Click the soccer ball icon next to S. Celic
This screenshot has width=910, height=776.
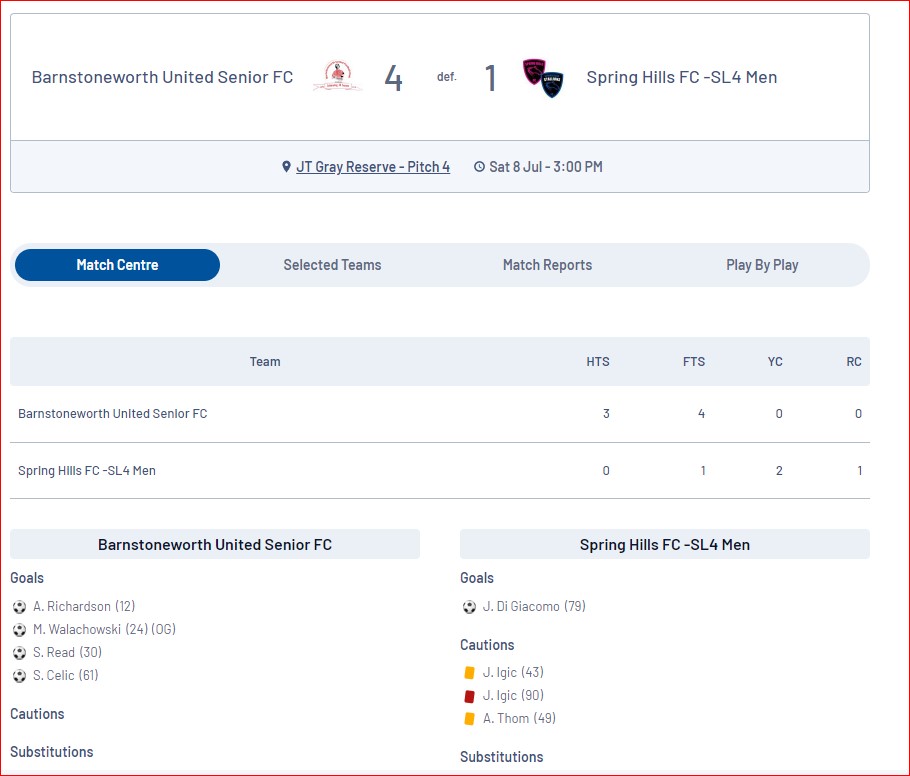tap(19, 676)
